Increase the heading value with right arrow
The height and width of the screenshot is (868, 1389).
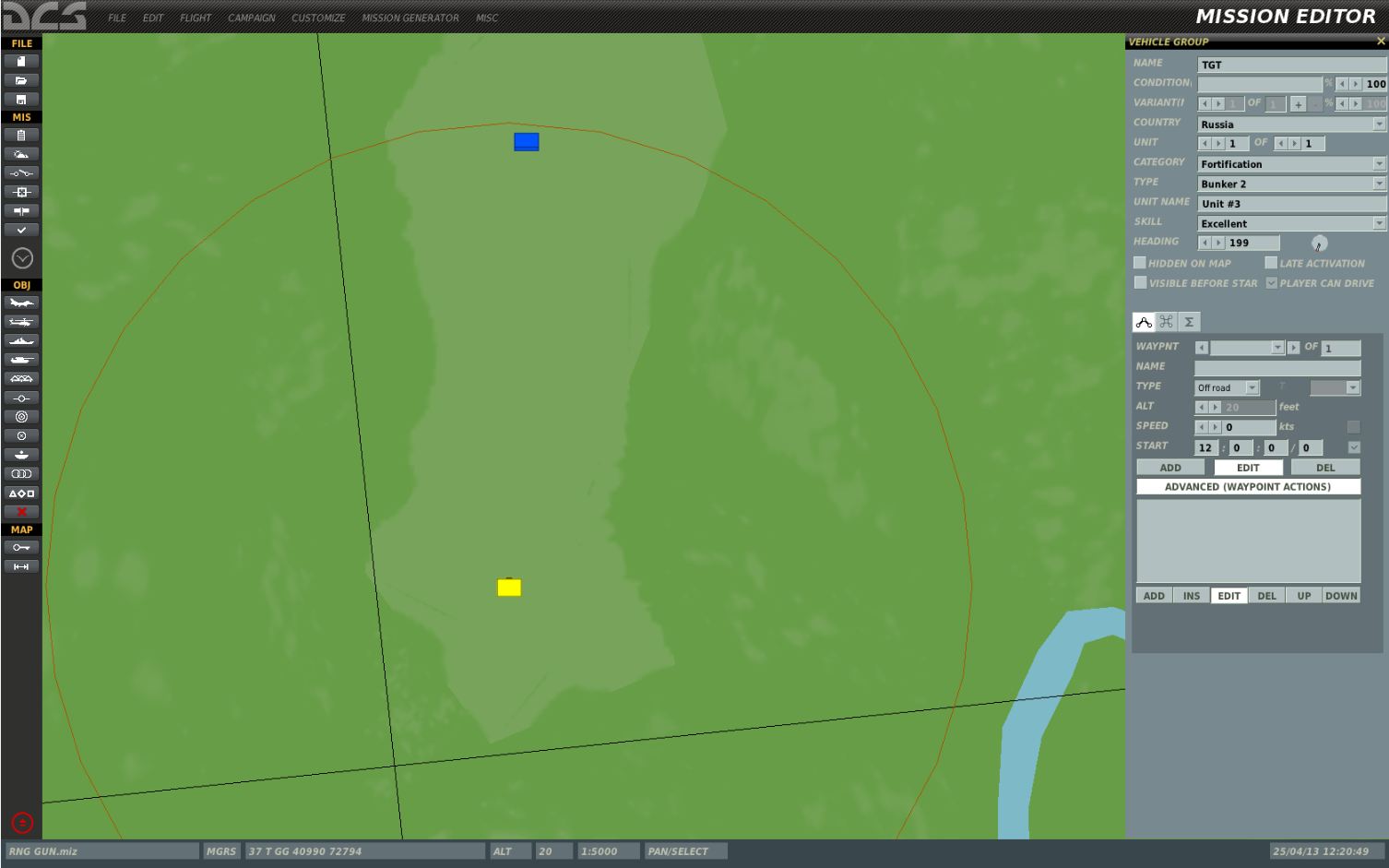point(1218,243)
